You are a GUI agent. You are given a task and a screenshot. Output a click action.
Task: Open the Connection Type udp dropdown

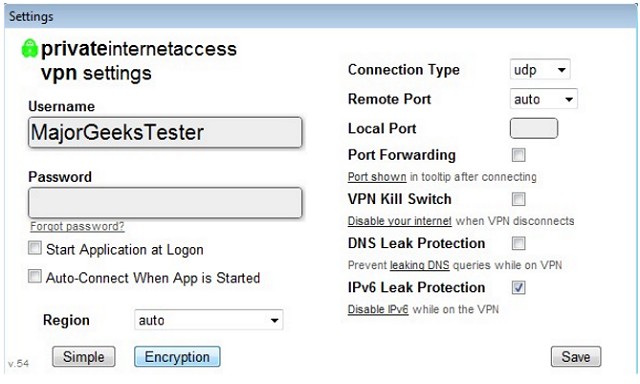point(540,70)
